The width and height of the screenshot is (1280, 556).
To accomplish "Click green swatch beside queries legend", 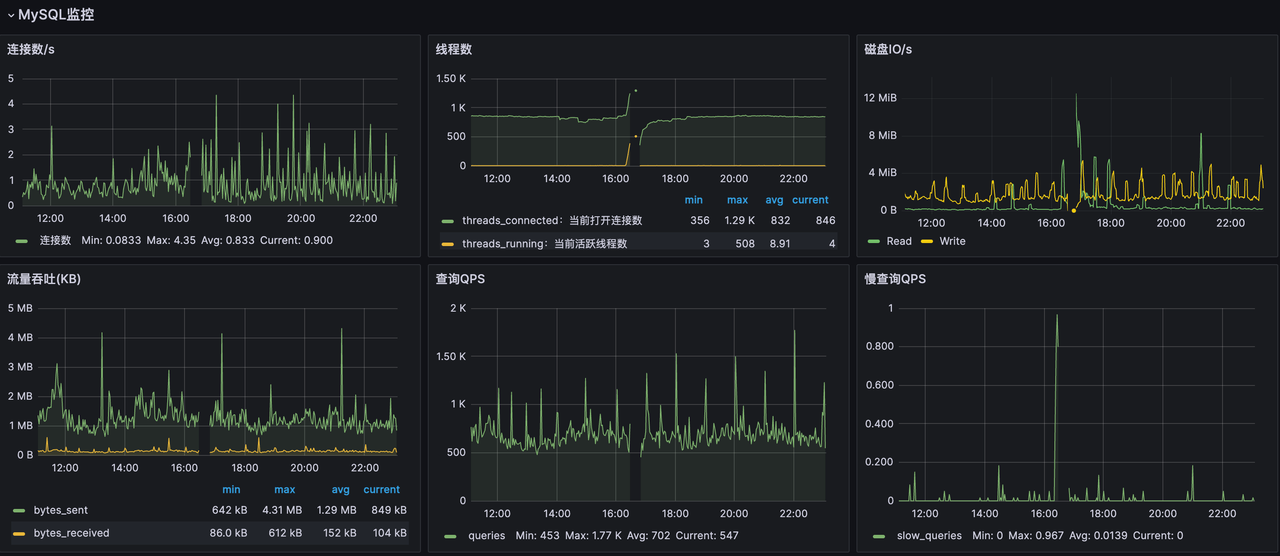I will click(x=450, y=536).
